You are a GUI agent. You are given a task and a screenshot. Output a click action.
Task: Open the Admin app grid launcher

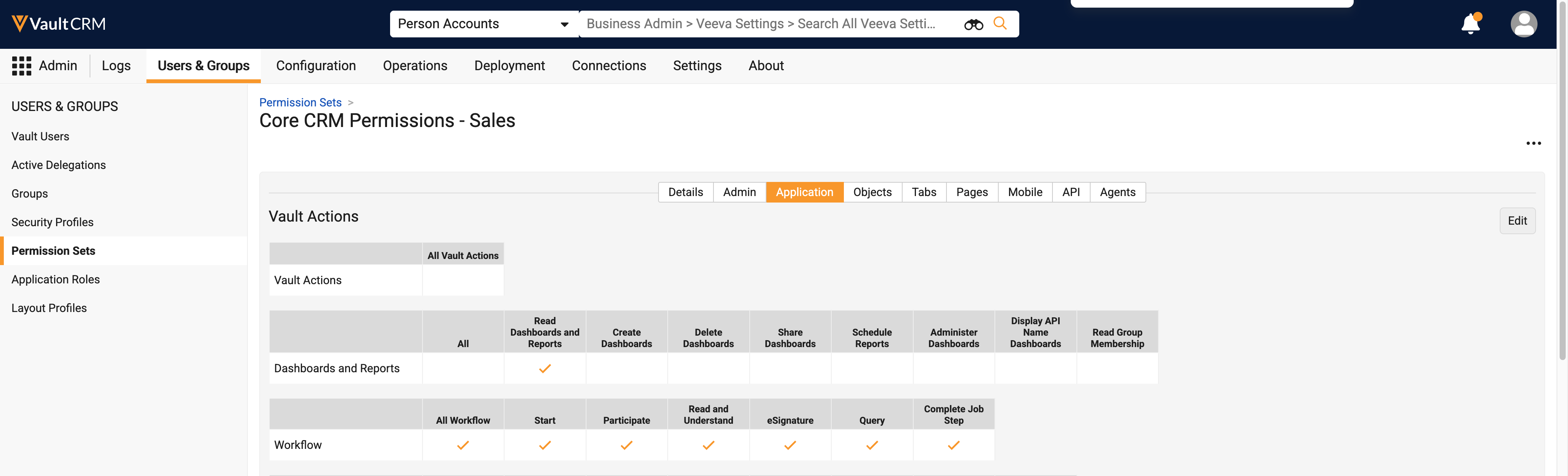[21, 66]
